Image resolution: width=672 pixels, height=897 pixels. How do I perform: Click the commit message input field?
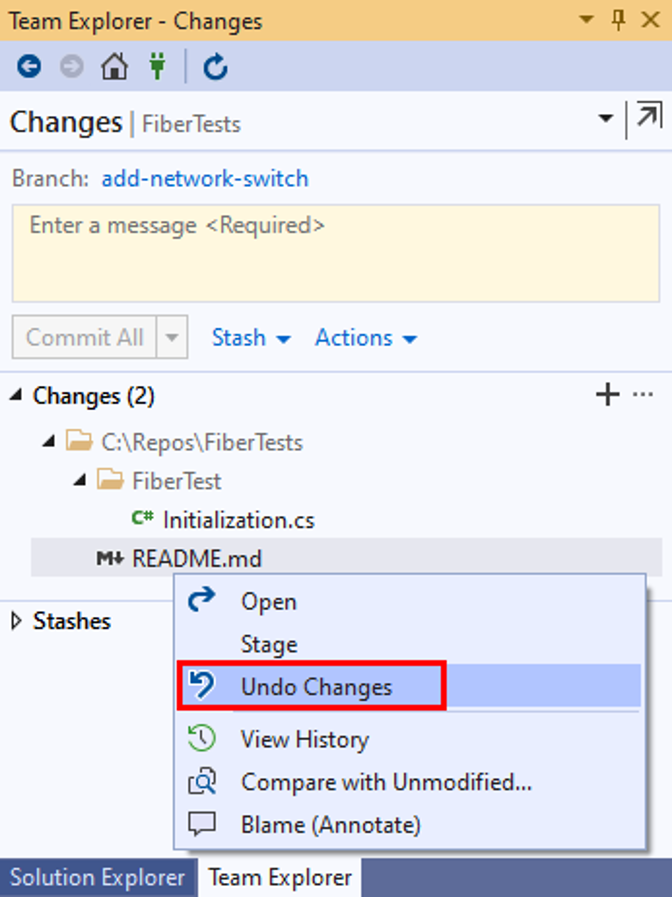tap(336, 253)
